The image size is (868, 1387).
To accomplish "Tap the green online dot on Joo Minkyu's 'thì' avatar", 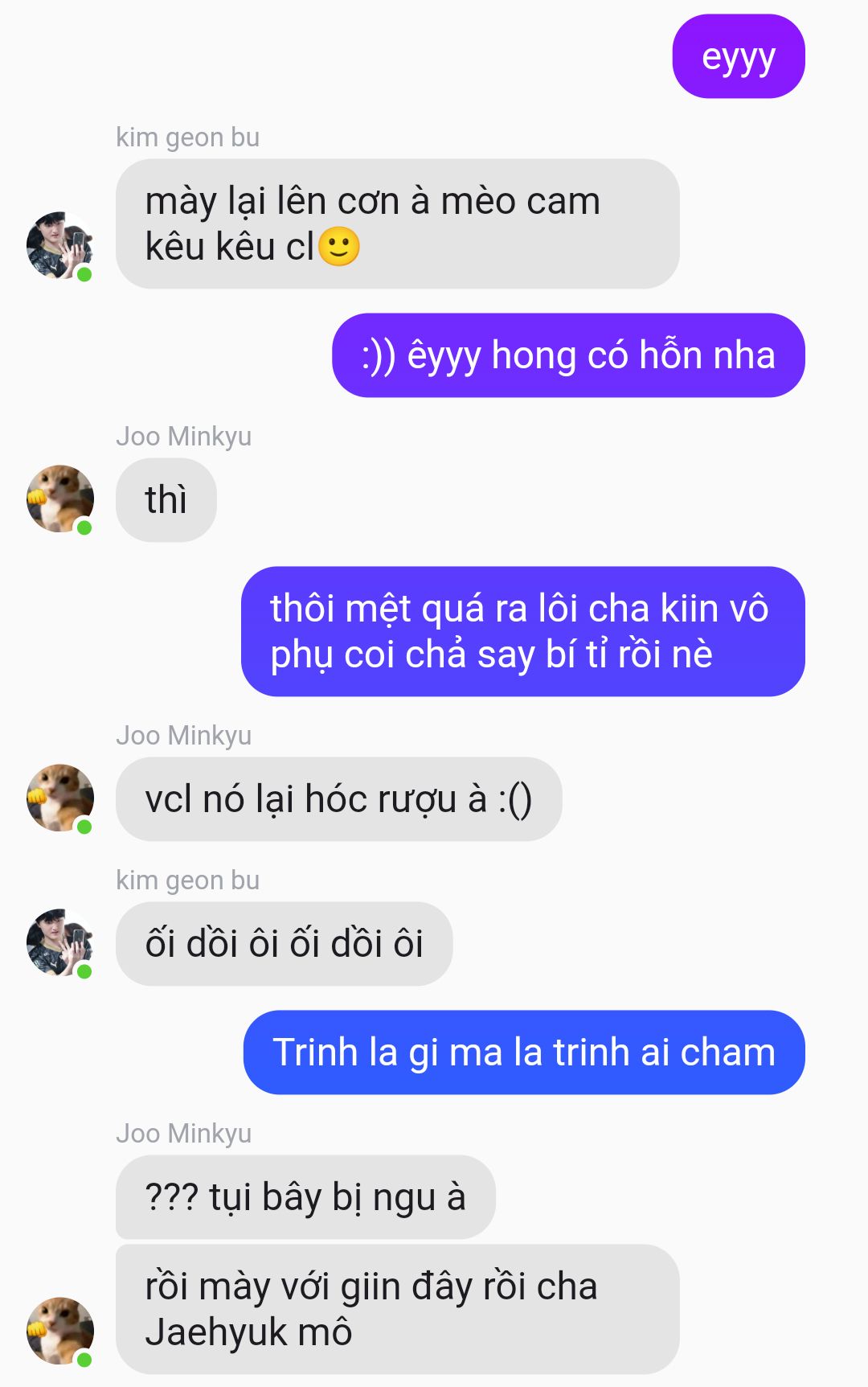I will click(x=84, y=527).
